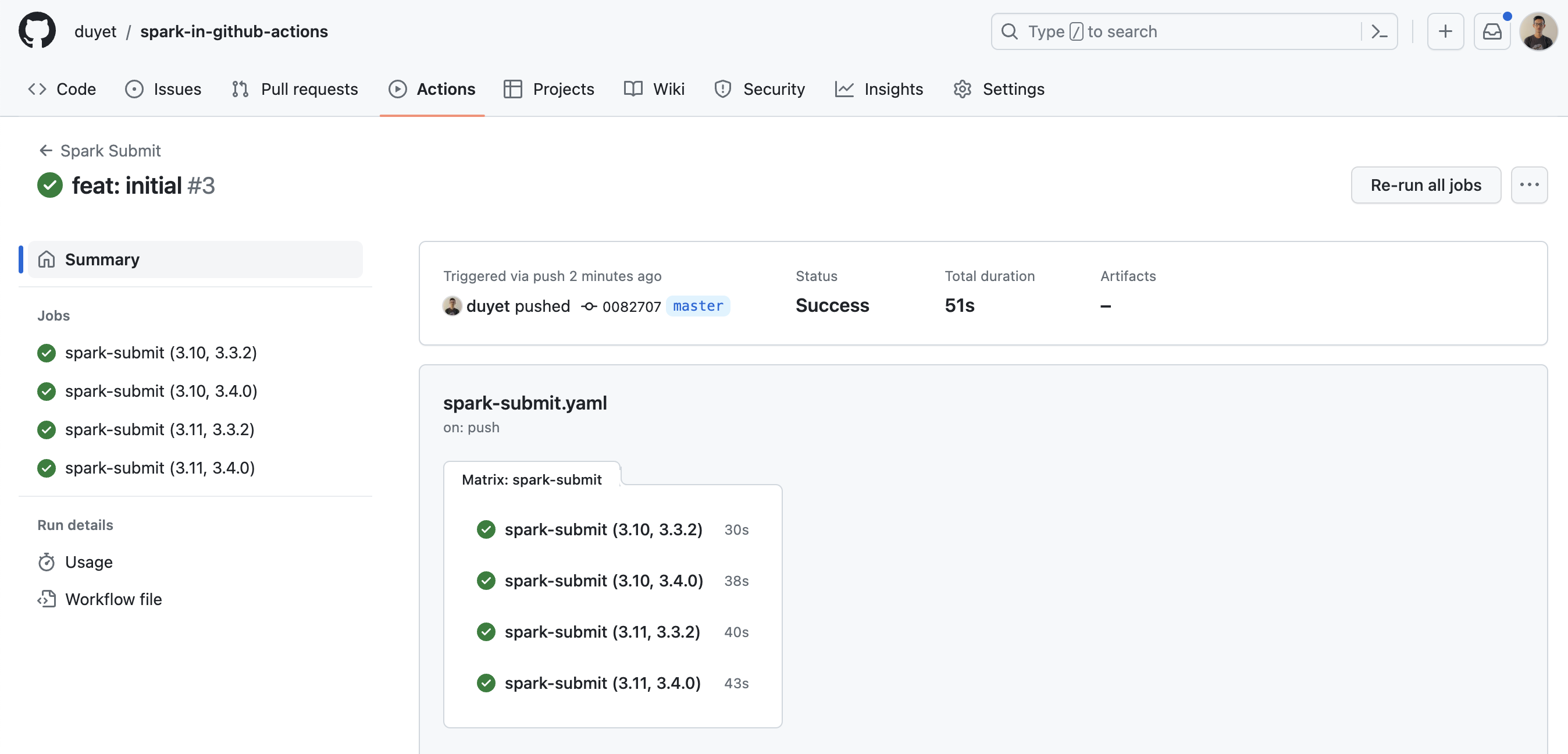Click your profile avatar

click(1540, 31)
